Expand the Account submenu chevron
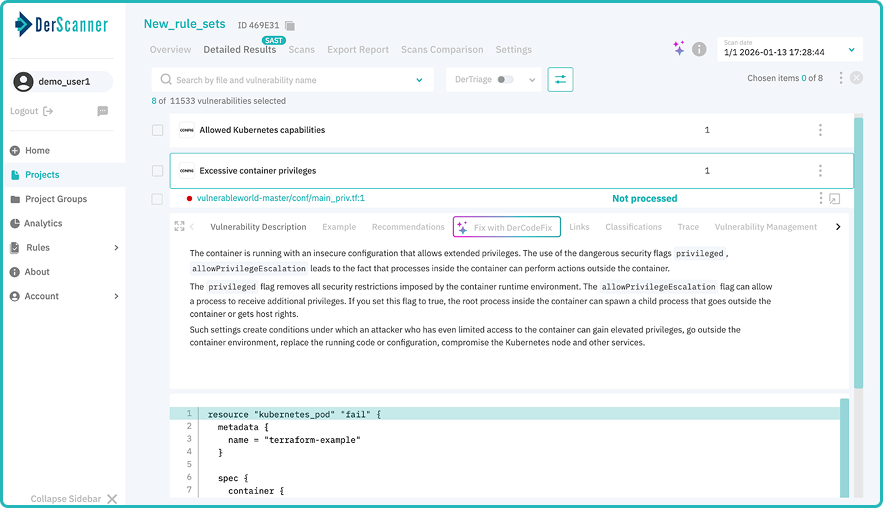Image resolution: width=883 pixels, height=508 pixels. pyautogui.click(x=117, y=296)
